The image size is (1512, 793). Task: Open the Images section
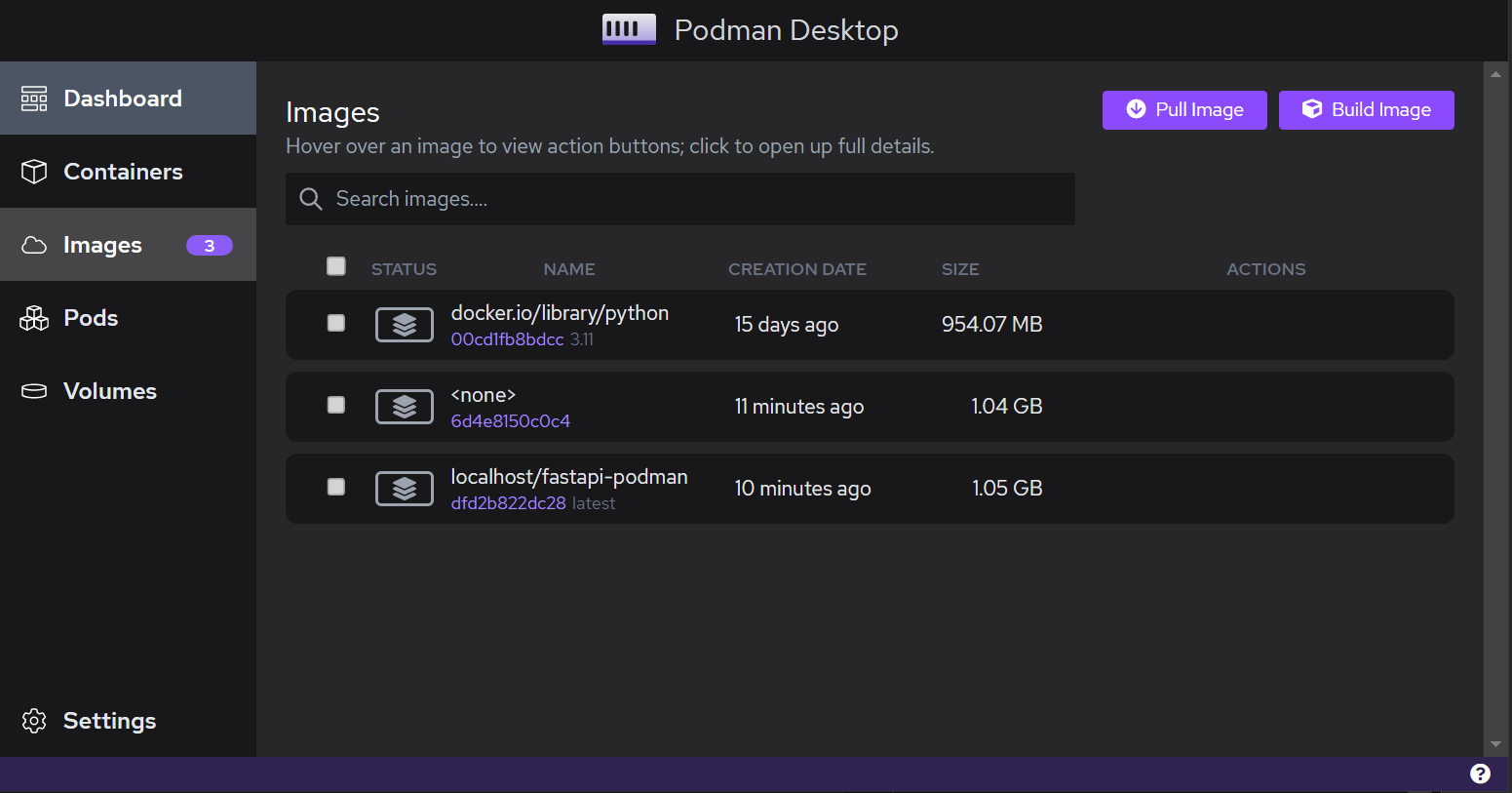coord(128,245)
